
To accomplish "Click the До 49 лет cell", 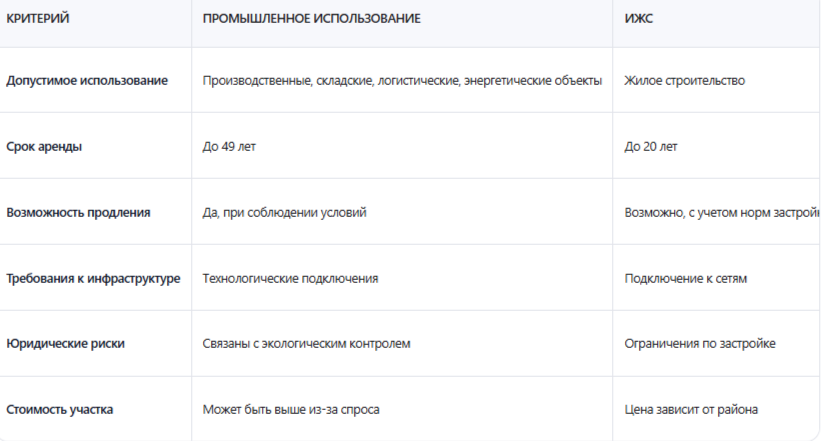I will [229, 147].
